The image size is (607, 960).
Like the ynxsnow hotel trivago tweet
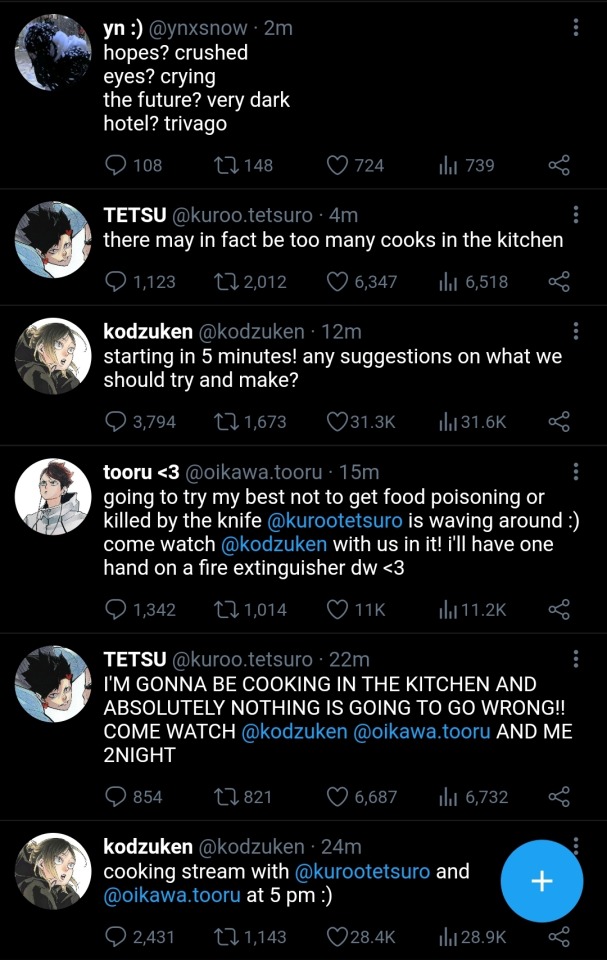tap(339, 165)
